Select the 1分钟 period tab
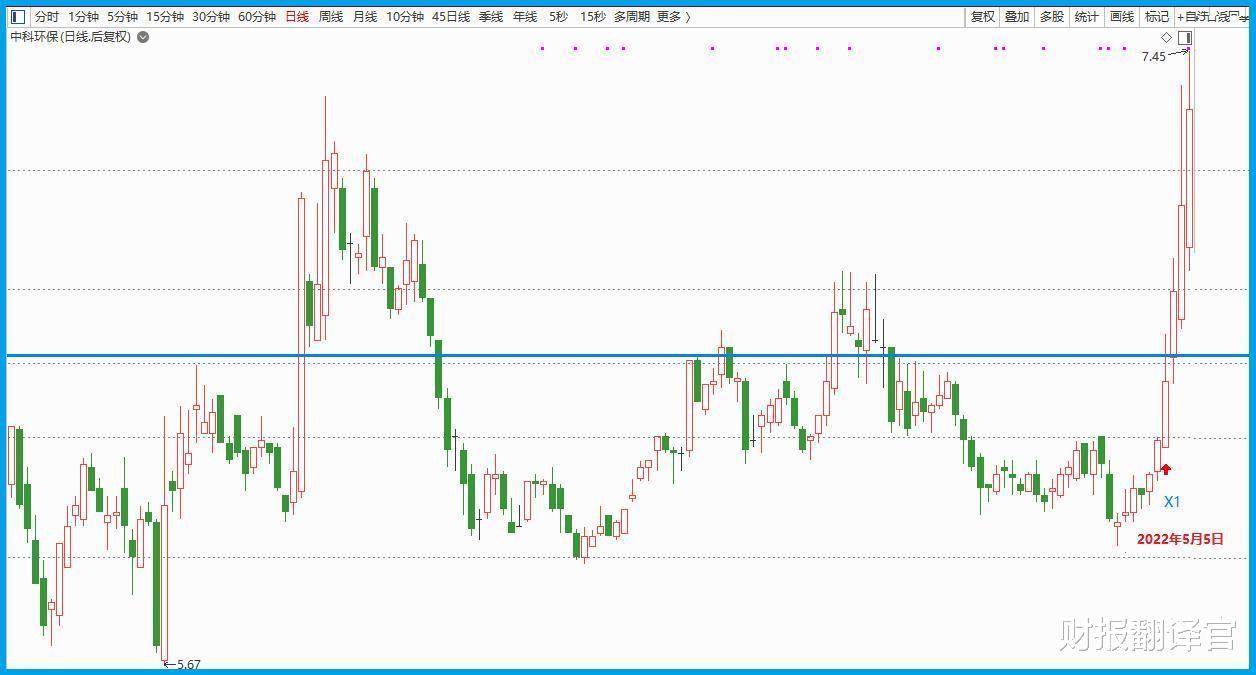This screenshot has width=1256, height=675. 83,17
